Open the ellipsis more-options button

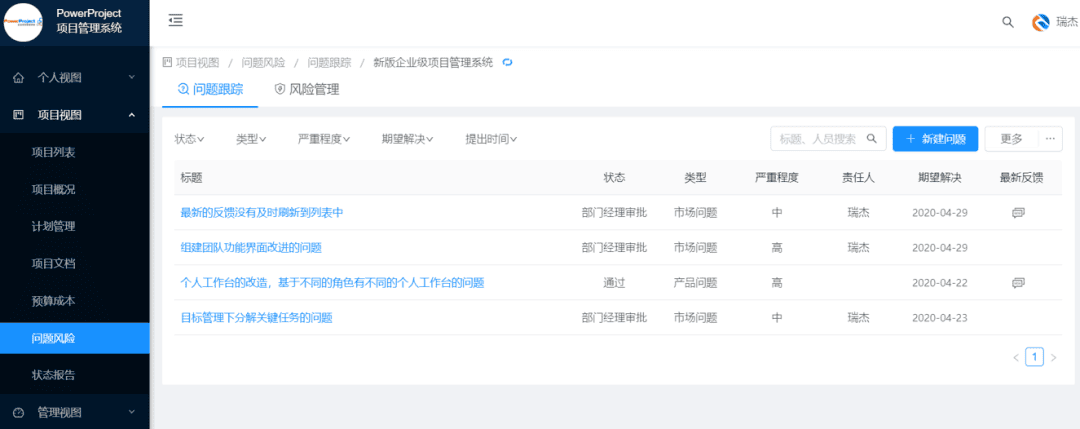1050,138
